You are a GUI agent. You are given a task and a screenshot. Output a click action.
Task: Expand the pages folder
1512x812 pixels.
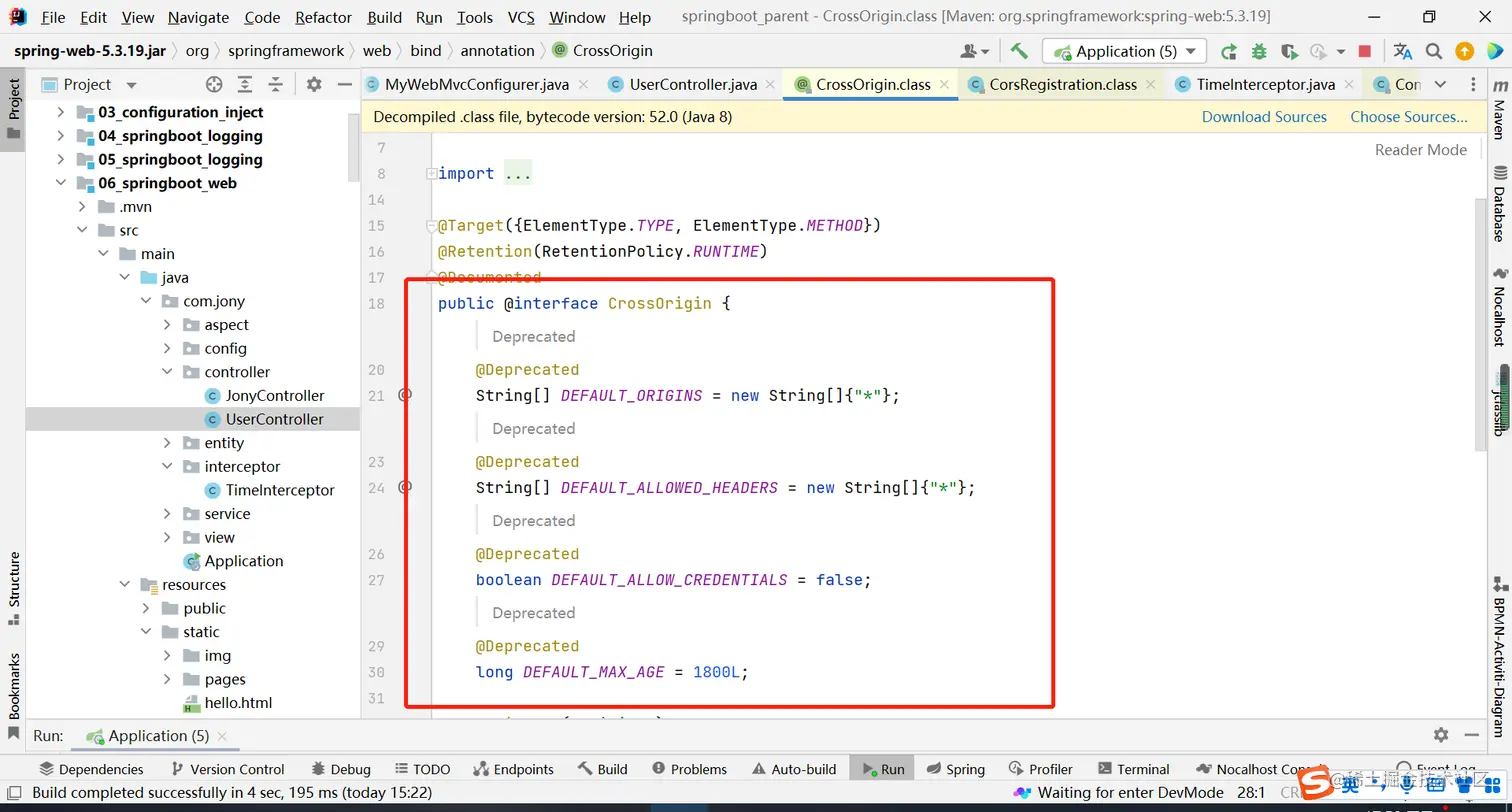[167, 679]
